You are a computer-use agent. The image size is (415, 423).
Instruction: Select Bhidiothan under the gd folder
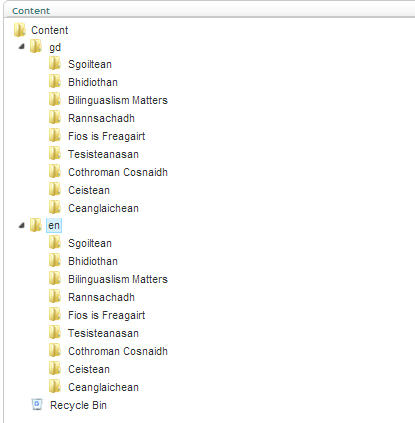tap(93, 82)
